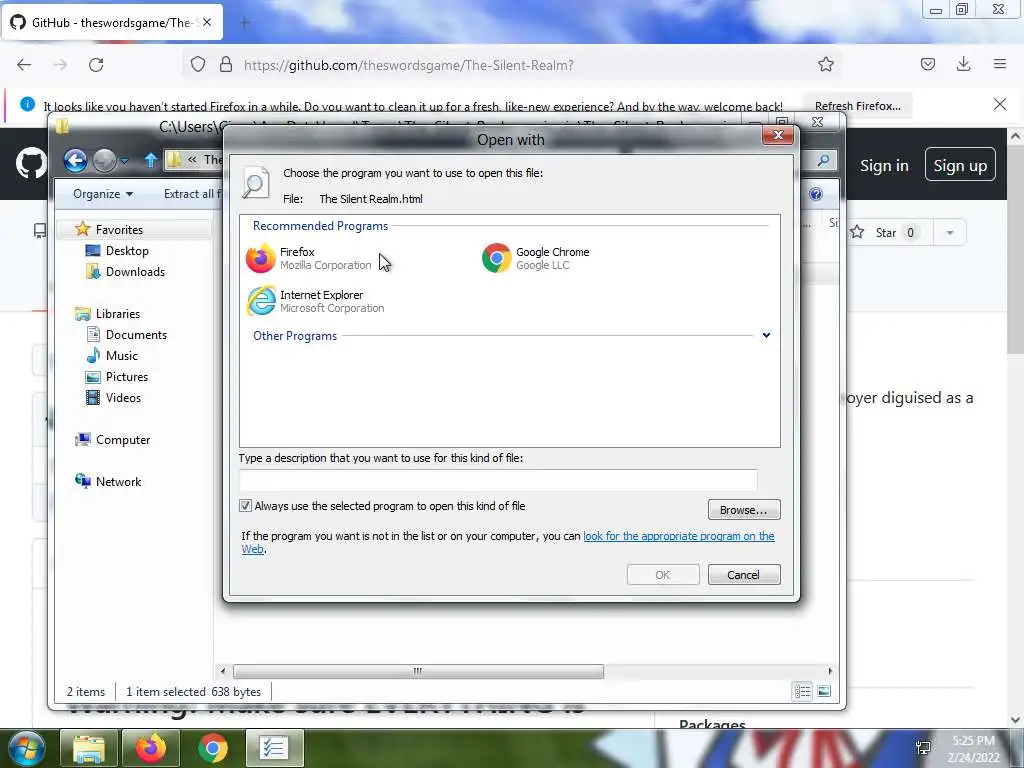Open the Windows Start menu
Screen dimensions: 1024x768
click(25, 748)
